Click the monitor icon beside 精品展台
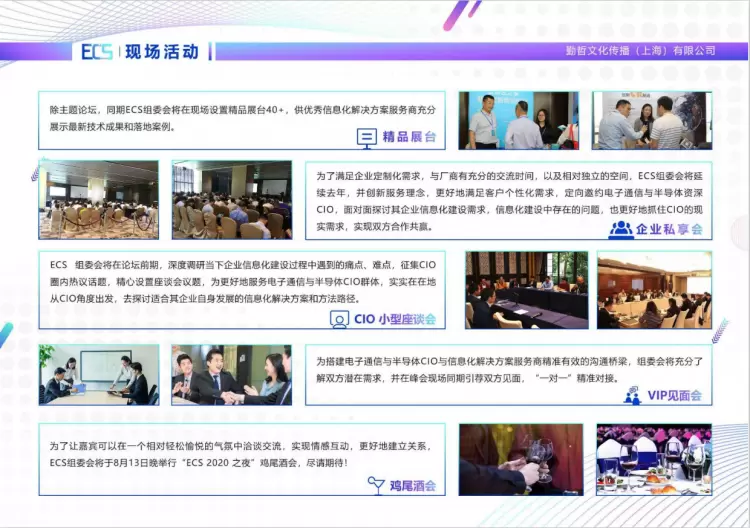 [x=367, y=136]
